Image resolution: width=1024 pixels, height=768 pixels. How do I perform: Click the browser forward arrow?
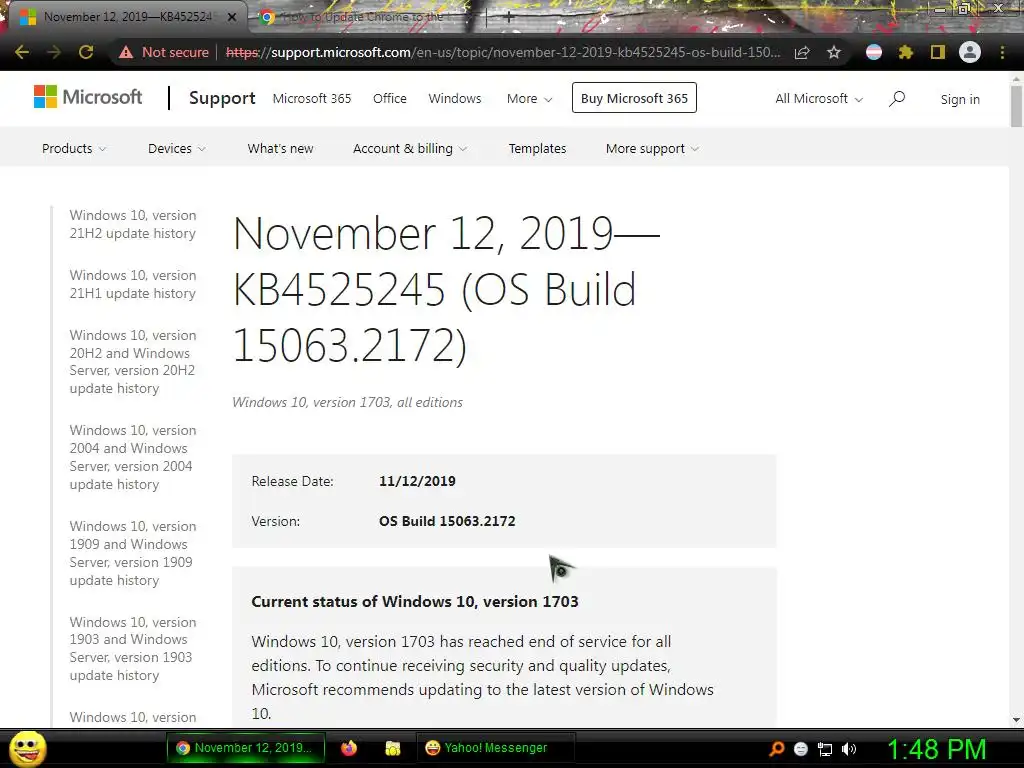pos(54,52)
